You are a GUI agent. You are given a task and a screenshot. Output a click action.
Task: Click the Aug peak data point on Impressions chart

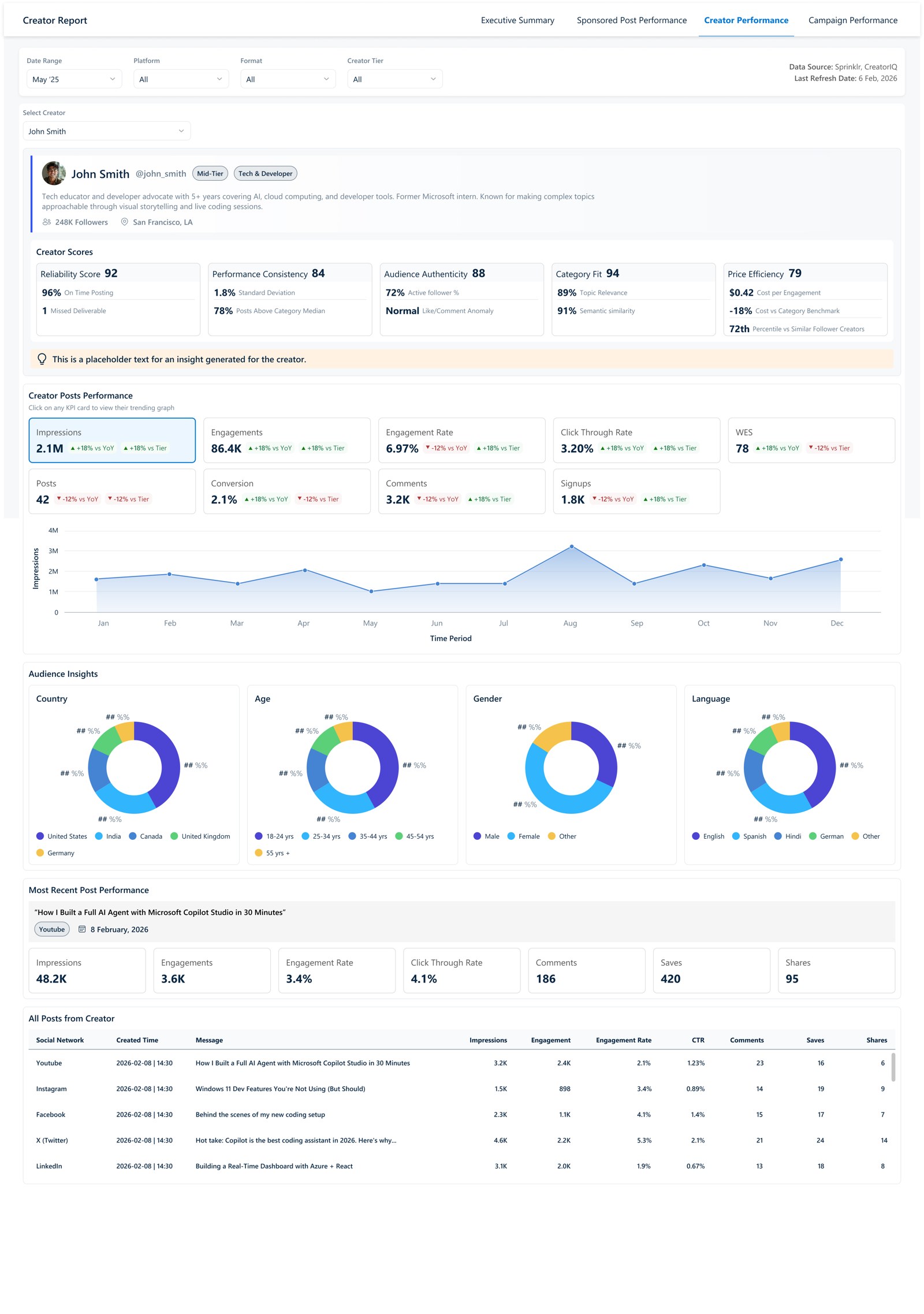[x=572, y=546]
